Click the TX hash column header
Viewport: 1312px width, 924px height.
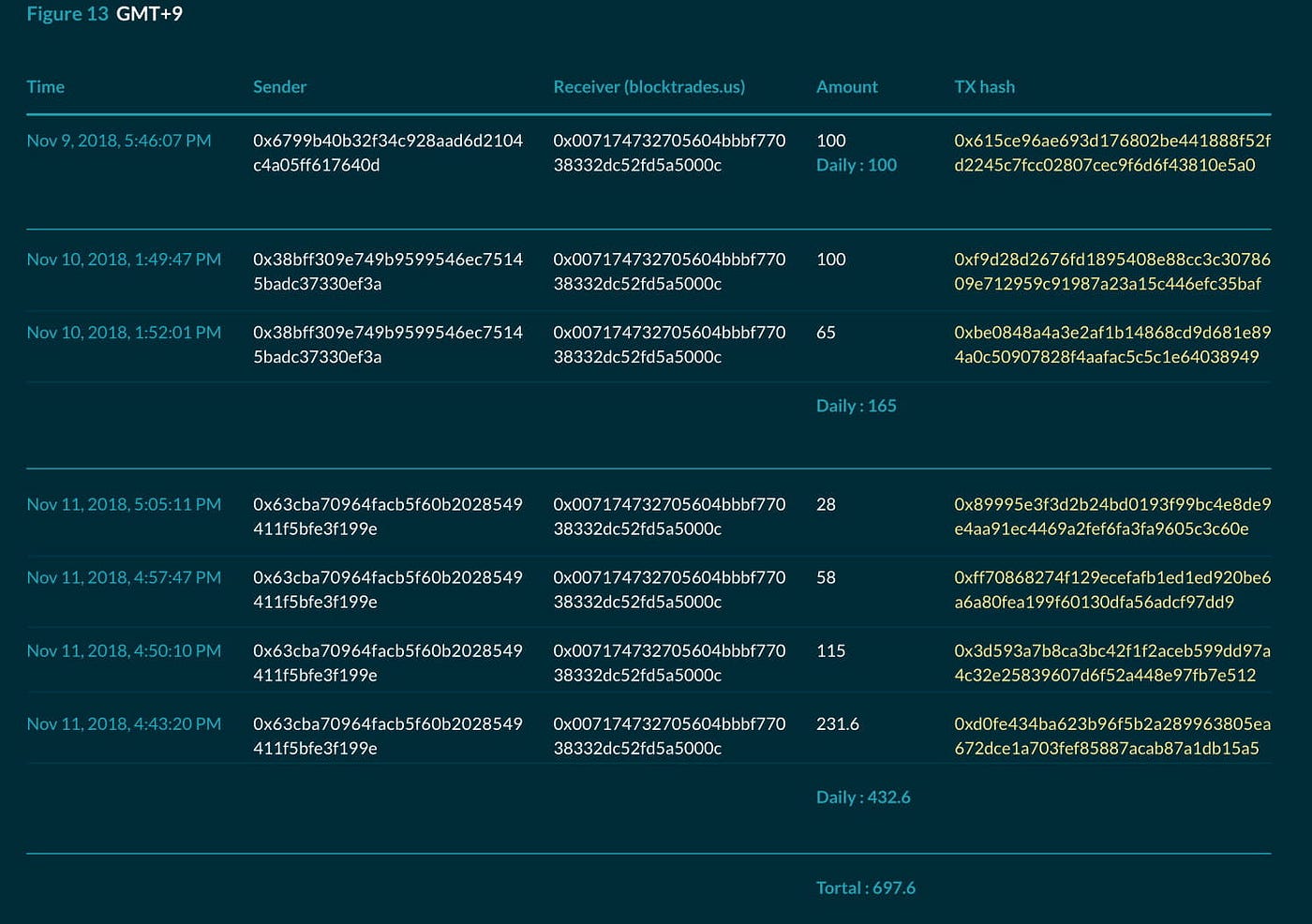point(984,86)
